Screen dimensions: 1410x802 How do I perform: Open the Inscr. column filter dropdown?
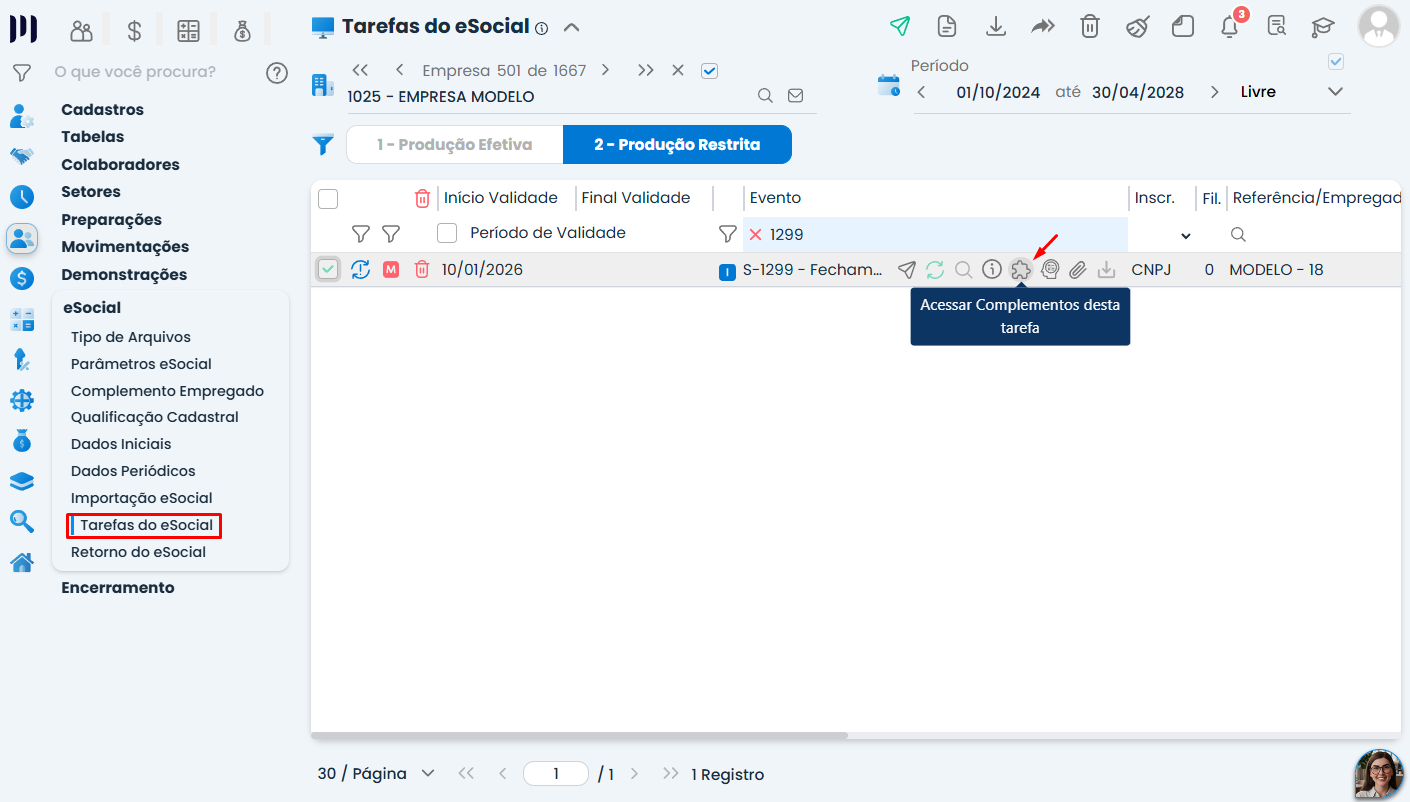[x=1186, y=236]
